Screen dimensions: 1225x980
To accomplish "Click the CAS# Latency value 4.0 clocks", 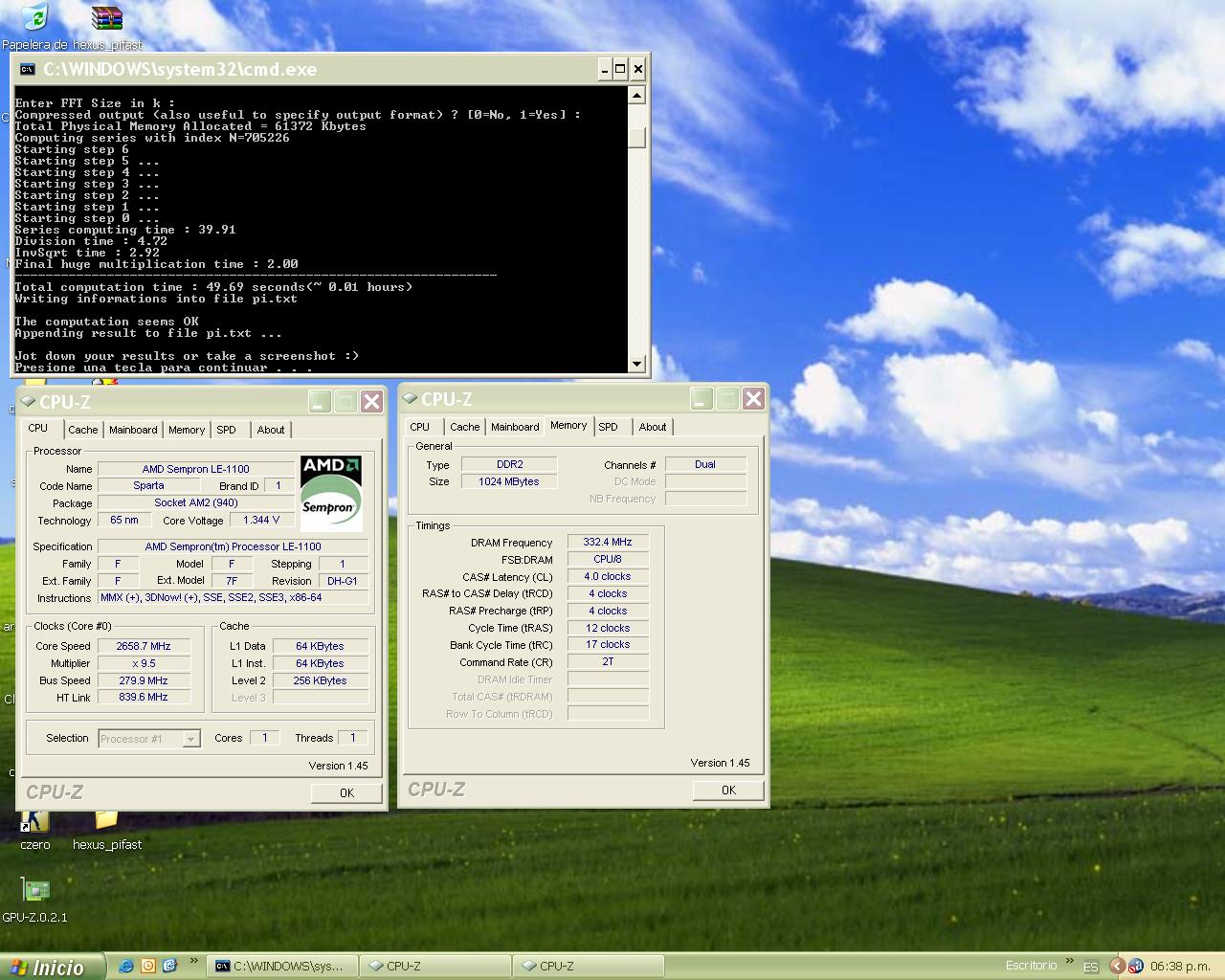I will pos(608,576).
